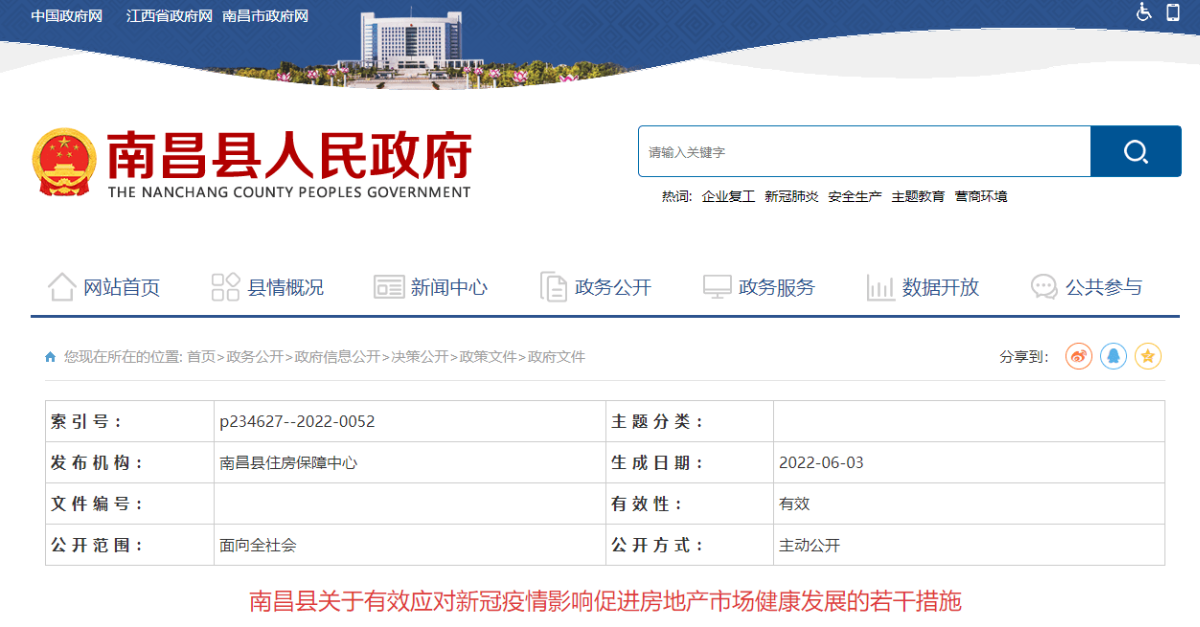
Task: Click the grid icon beside 县情概况
Action: coord(225,287)
